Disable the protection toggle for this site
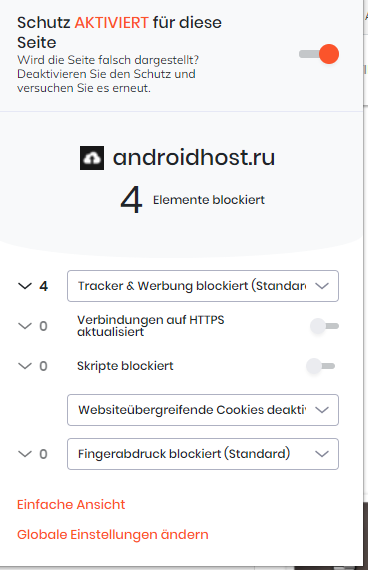Screen dimensions: 368x570 pos(319,54)
